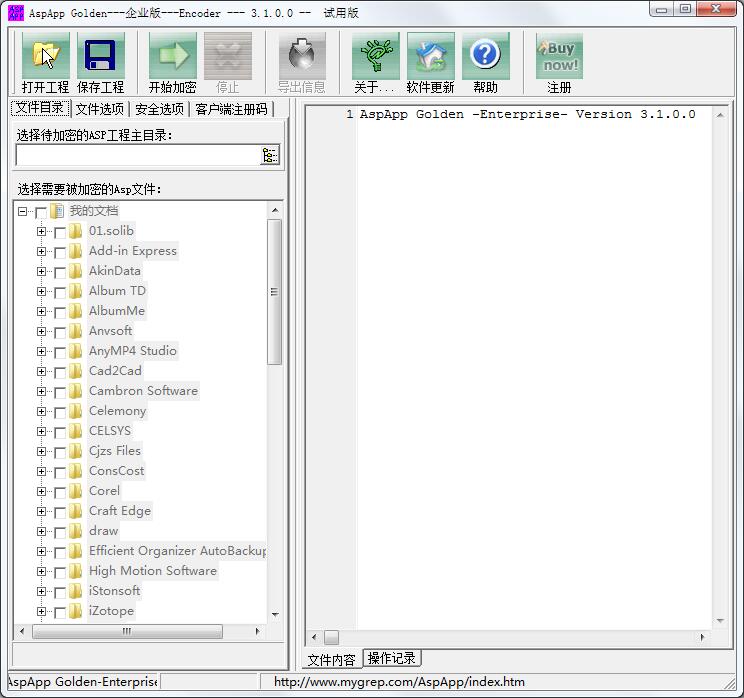The height and width of the screenshot is (698, 744).
Task: Click the 保存工程 save project icon
Action: click(100, 56)
